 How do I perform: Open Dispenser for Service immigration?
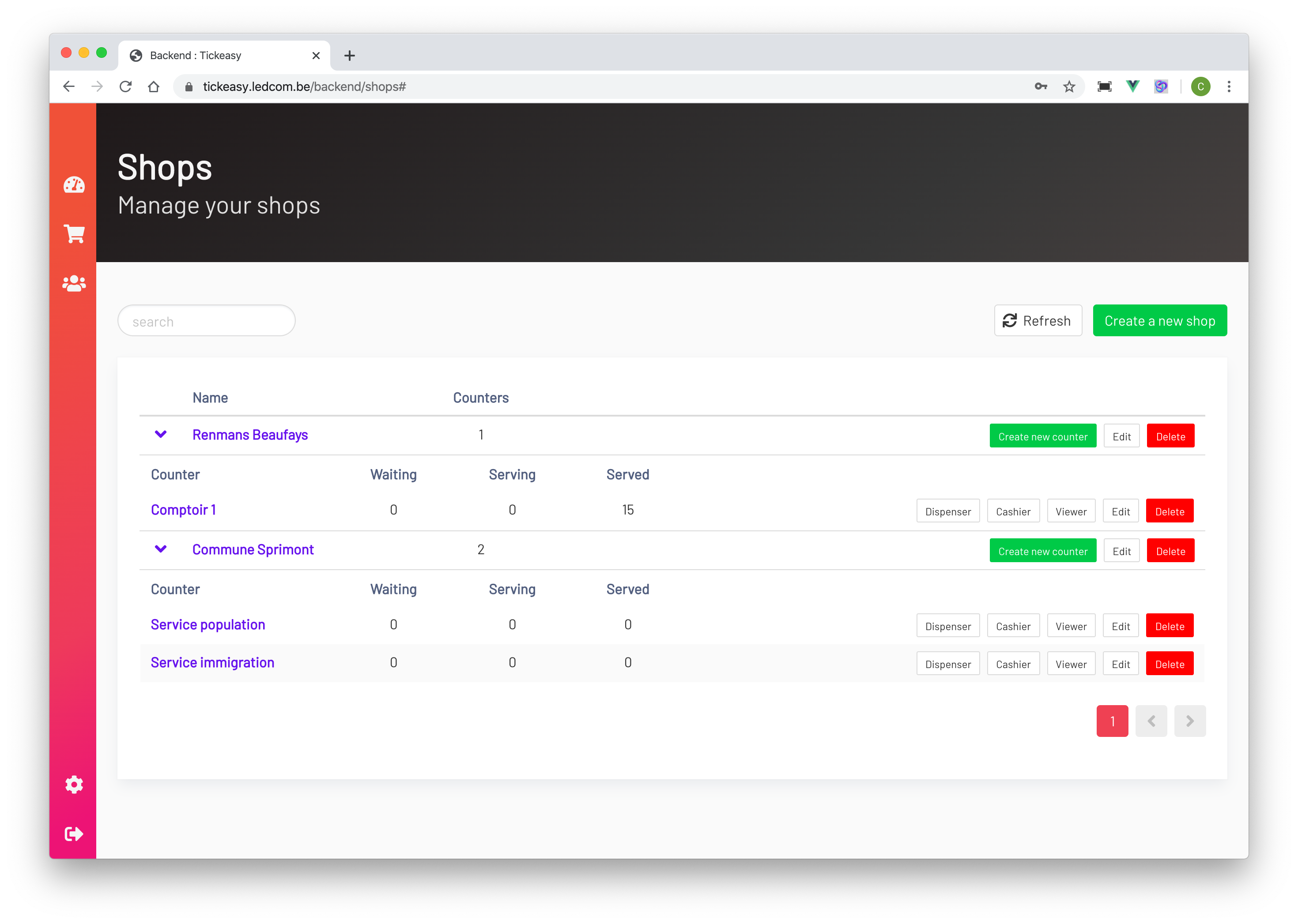pyautogui.click(x=948, y=664)
